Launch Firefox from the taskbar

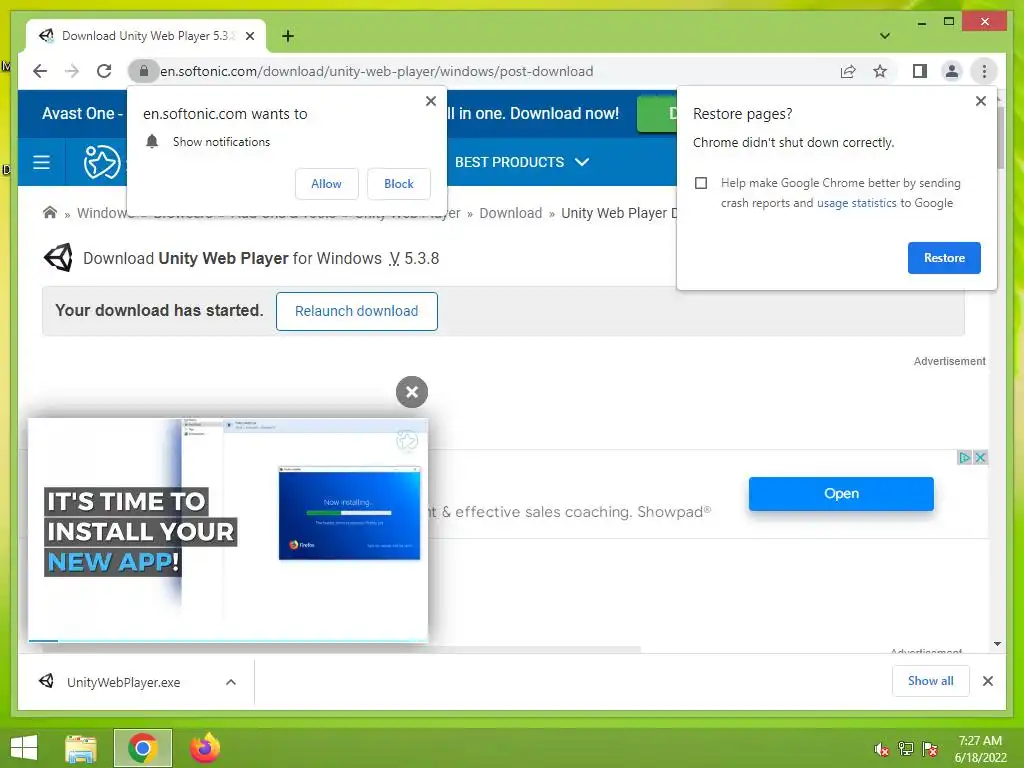coord(205,748)
